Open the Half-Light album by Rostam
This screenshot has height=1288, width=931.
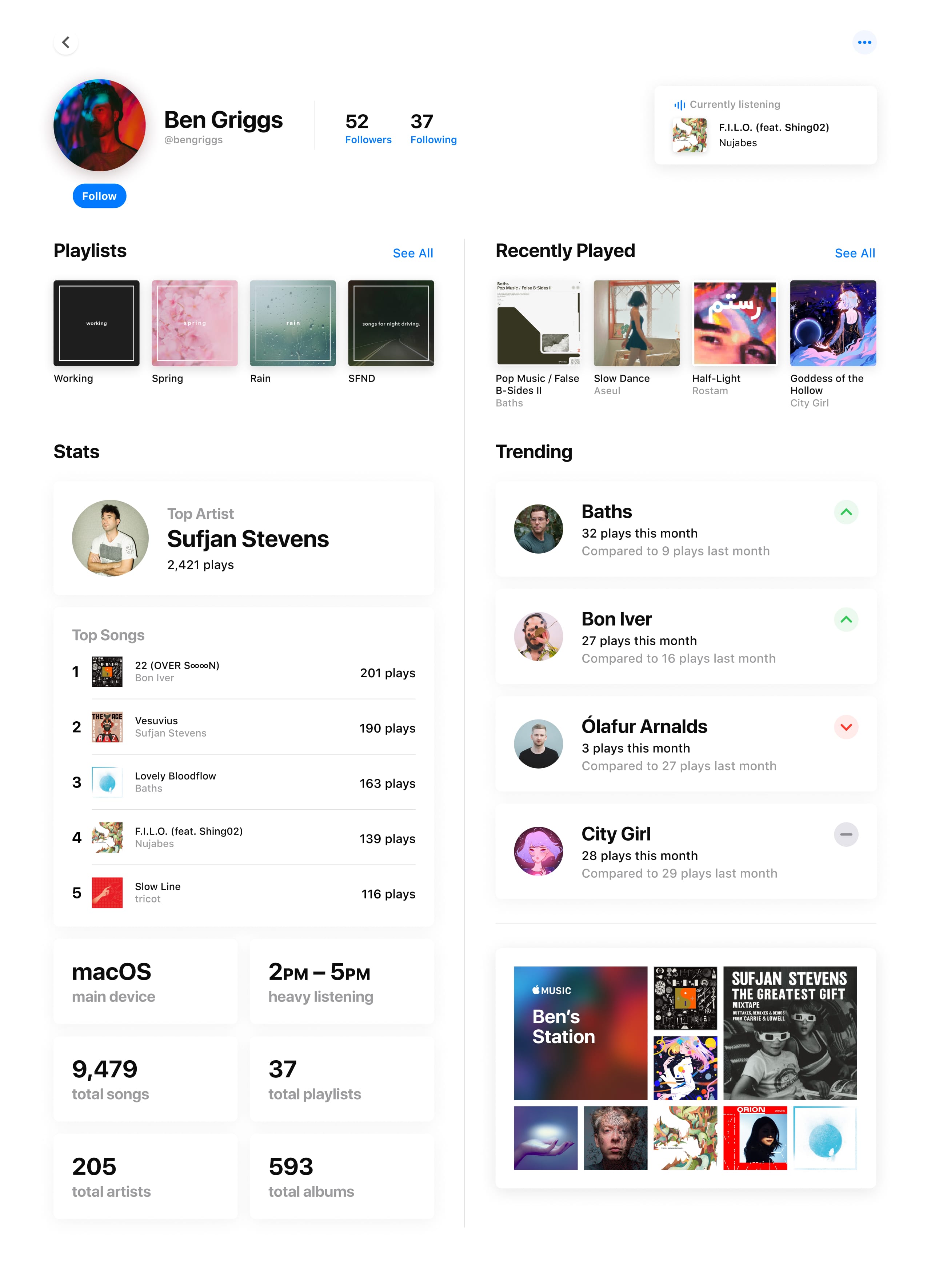735,323
